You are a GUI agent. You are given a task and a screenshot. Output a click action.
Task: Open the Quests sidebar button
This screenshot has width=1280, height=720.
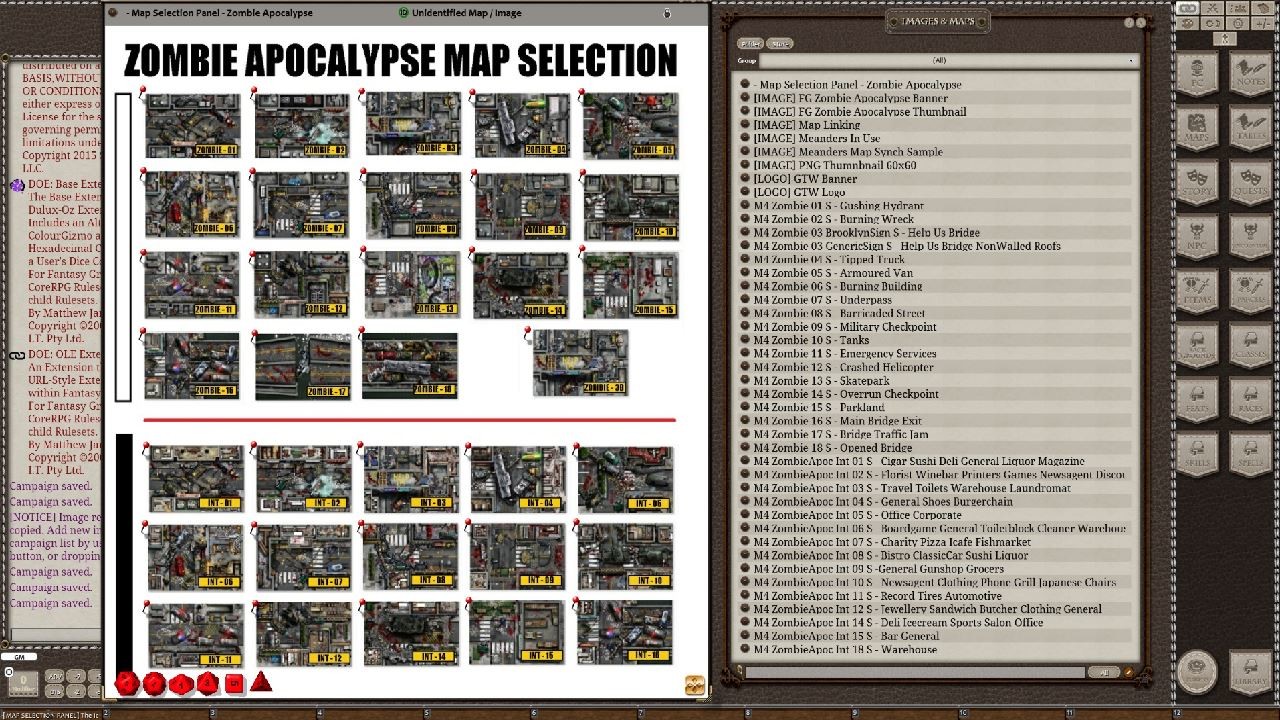[1250, 181]
